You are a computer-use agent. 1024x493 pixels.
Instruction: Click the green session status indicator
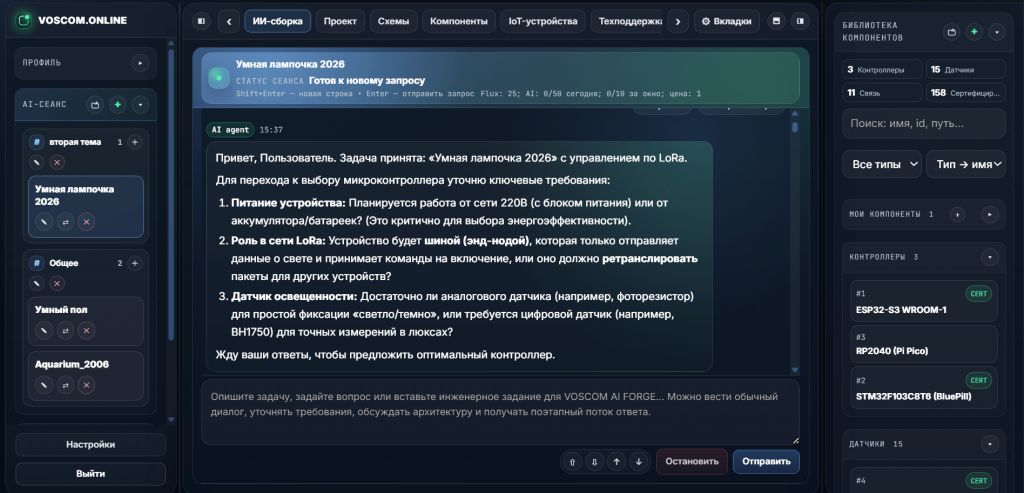tap(219, 78)
